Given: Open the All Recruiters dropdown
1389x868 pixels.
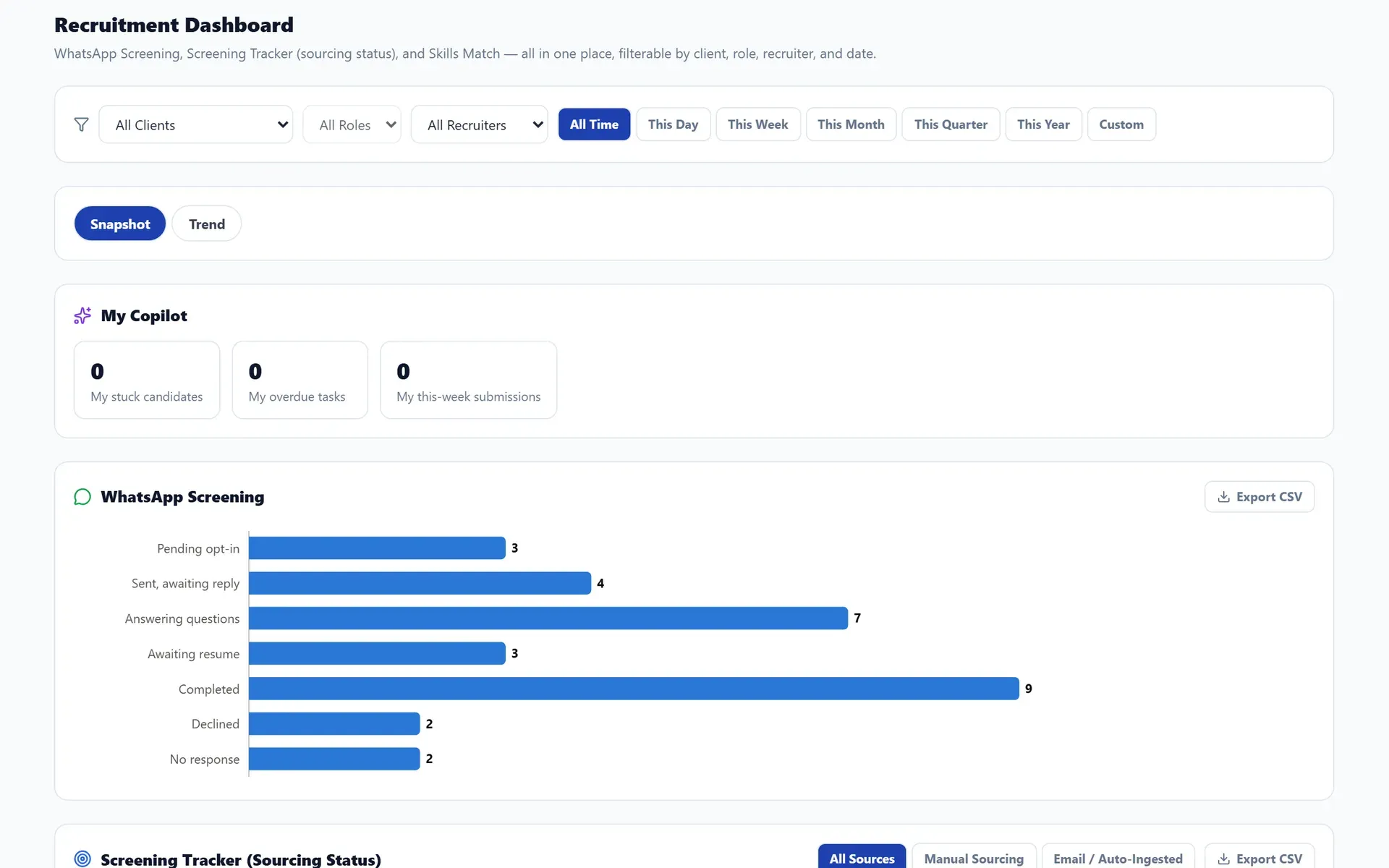Looking at the screenshot, I should [480, 124].
